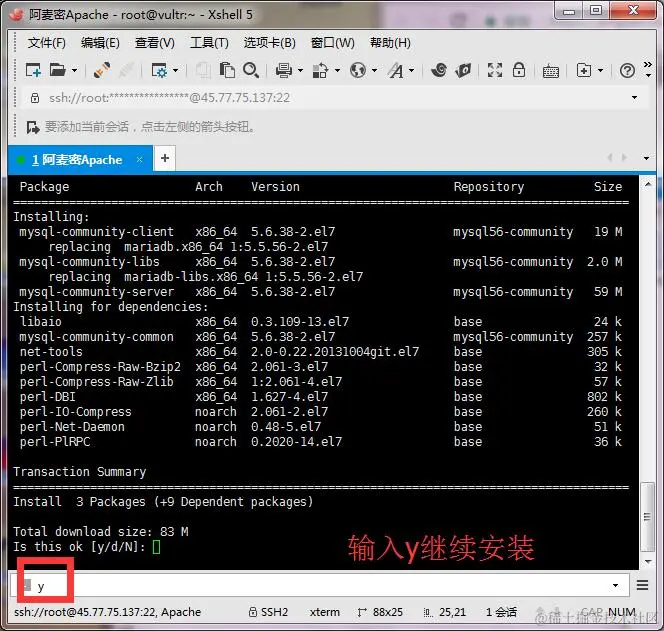Click the Xftp script icon
The width and height of the screenshot is (664, 631).
[463, 70]
